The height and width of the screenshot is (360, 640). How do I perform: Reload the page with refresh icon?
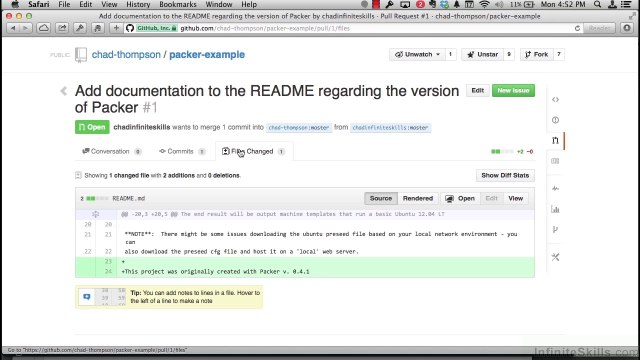[x=577, y=28]
